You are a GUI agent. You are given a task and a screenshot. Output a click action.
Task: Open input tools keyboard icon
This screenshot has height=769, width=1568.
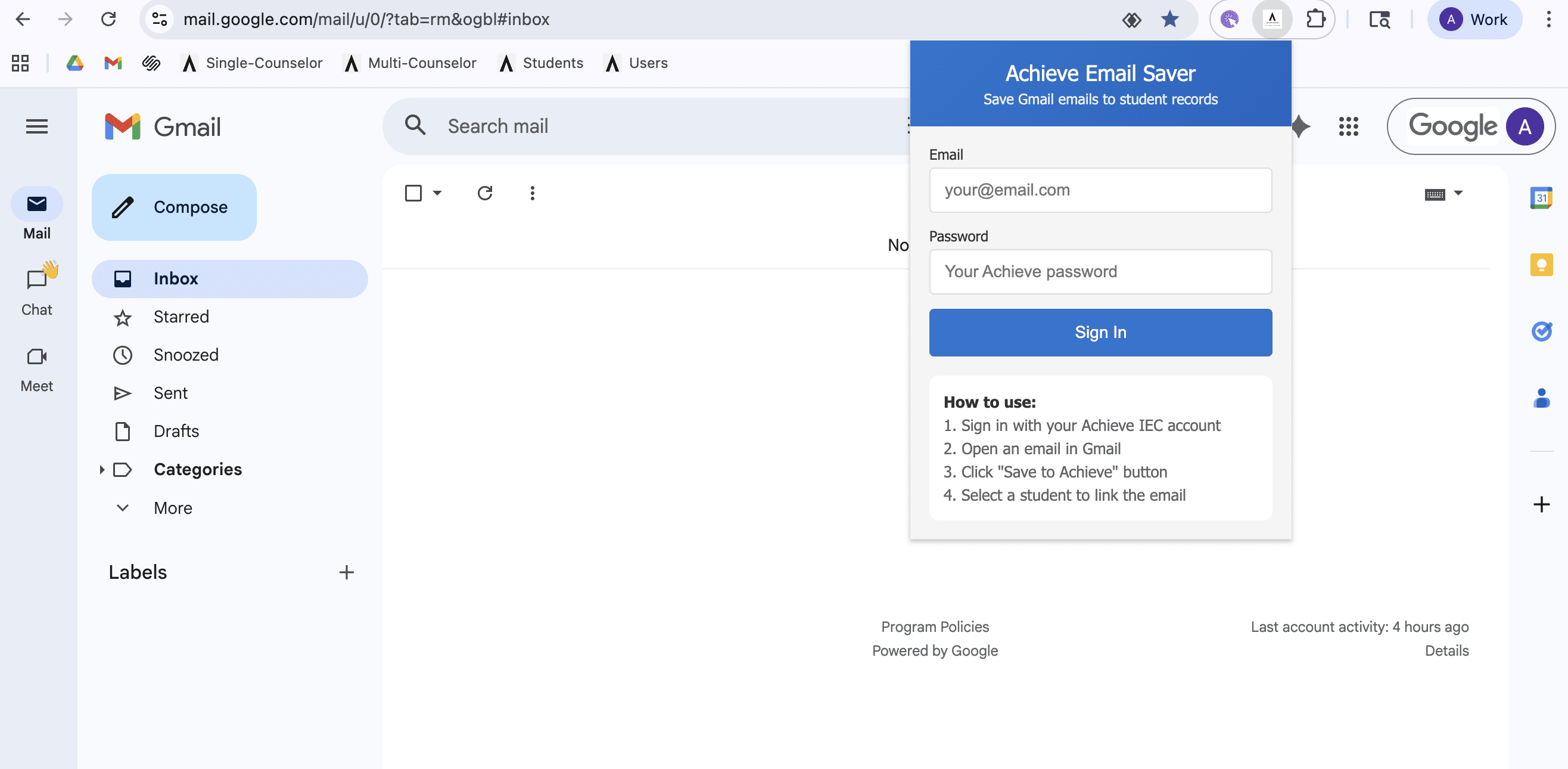click(x=1435, y=194)
